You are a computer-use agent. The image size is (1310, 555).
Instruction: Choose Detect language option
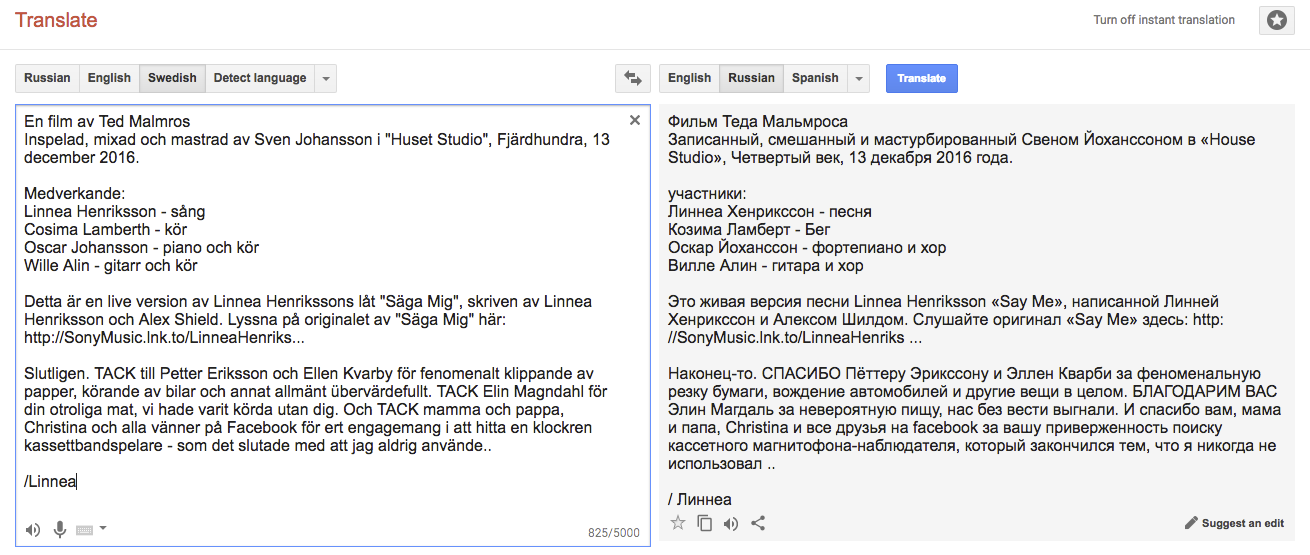pos(260,78)
